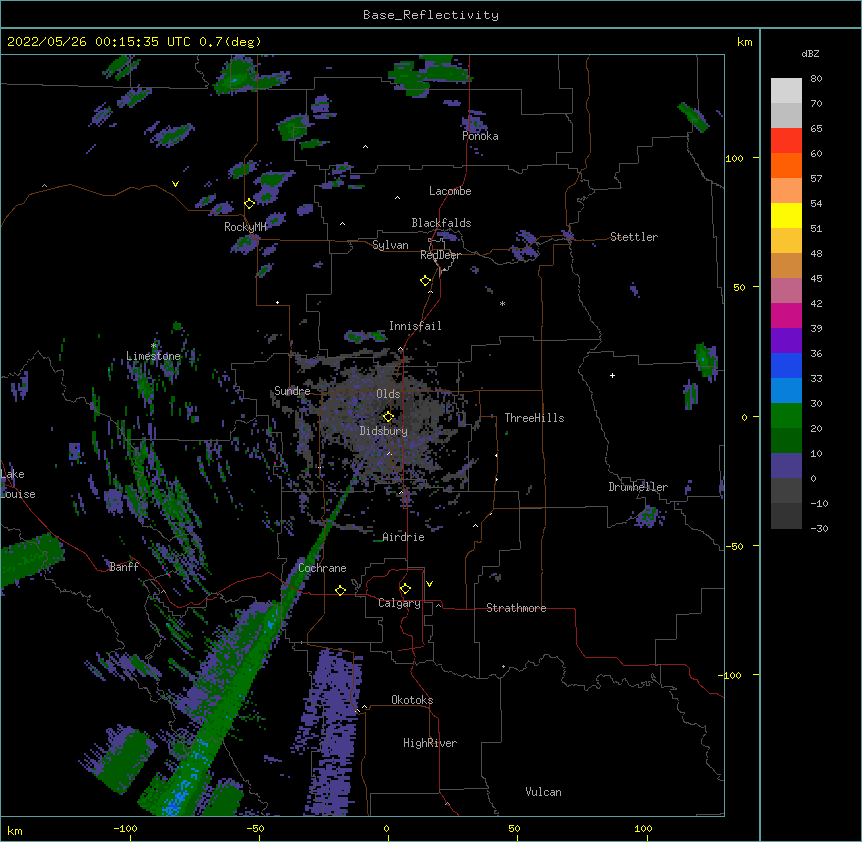Select the yellow diamond marker between Olds and Didsbury
The width and height of the screenshot is (862, 842).
389,417
